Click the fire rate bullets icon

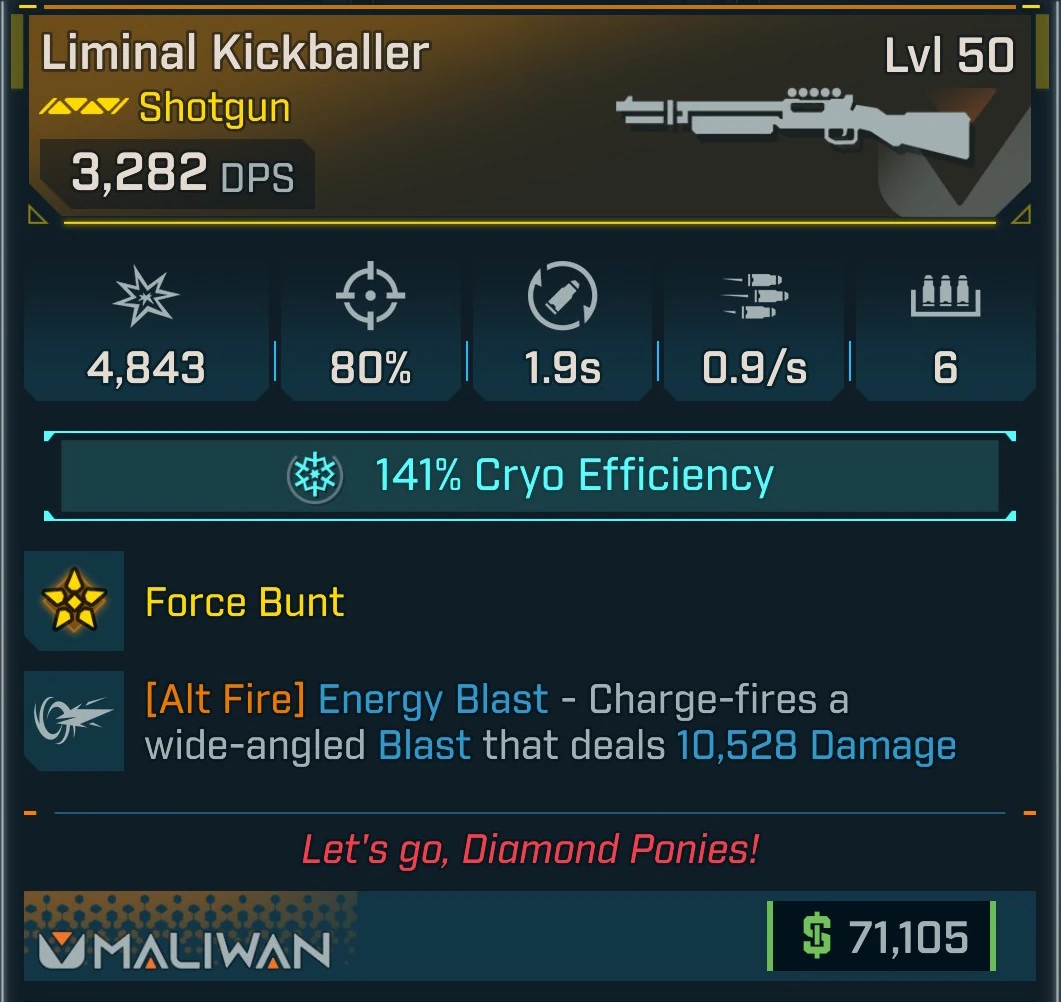pos(755,296)
